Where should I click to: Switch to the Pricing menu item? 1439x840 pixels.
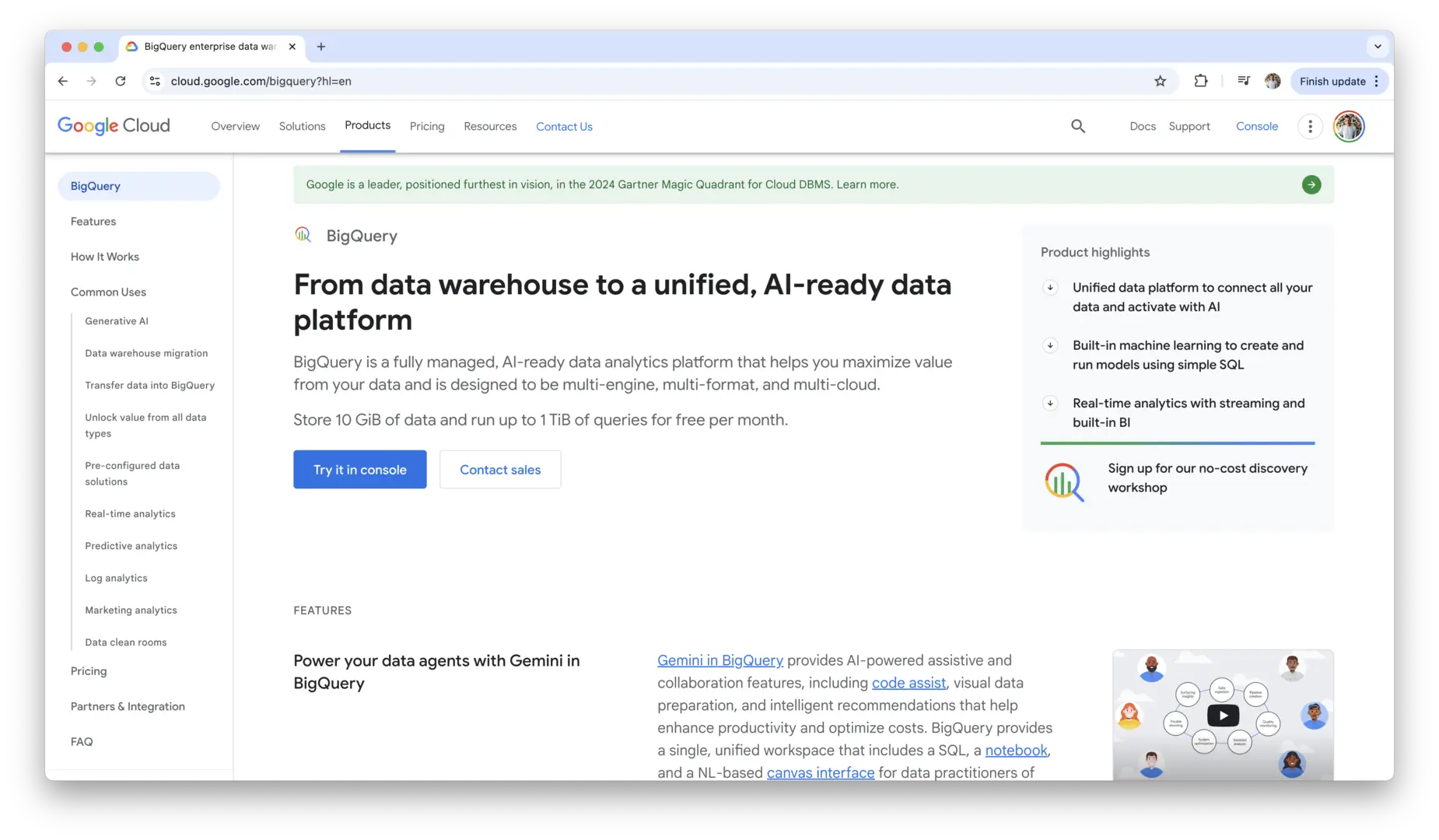click(x=426, y=126)
